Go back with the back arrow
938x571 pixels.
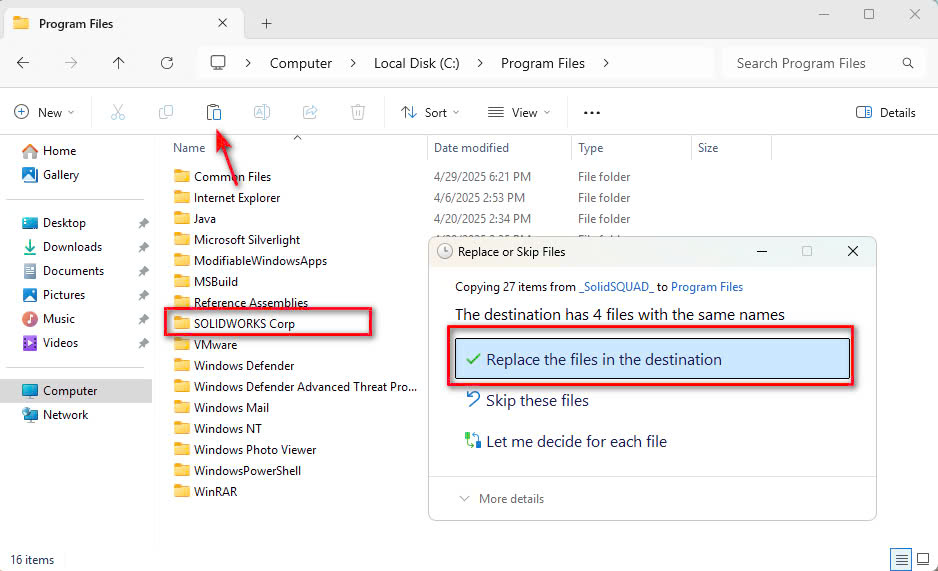(23, 63)
